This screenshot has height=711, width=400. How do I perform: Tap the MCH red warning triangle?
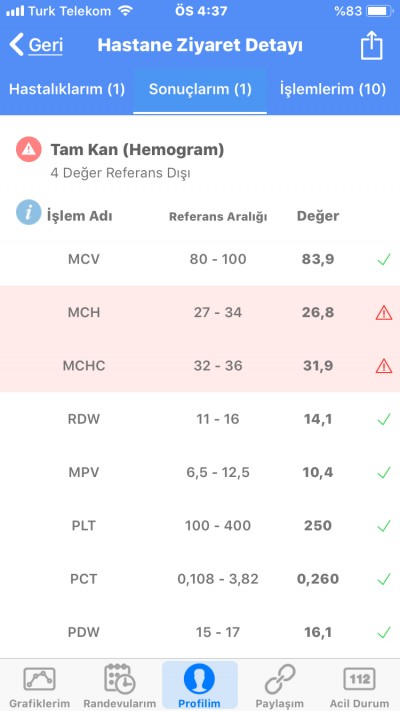pyautogui.click(x=384, y=312)
